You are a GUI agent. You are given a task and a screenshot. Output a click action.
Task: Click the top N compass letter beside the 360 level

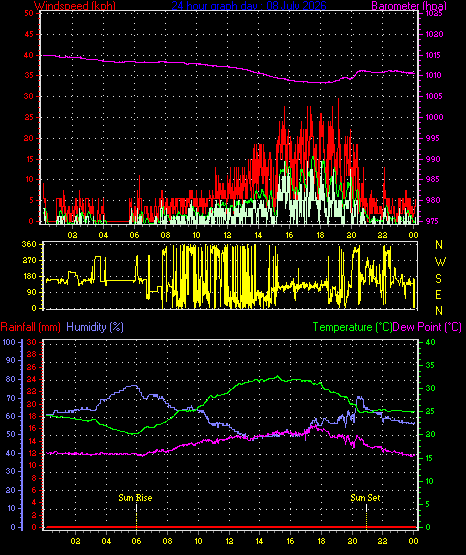(x=439, y=245)
